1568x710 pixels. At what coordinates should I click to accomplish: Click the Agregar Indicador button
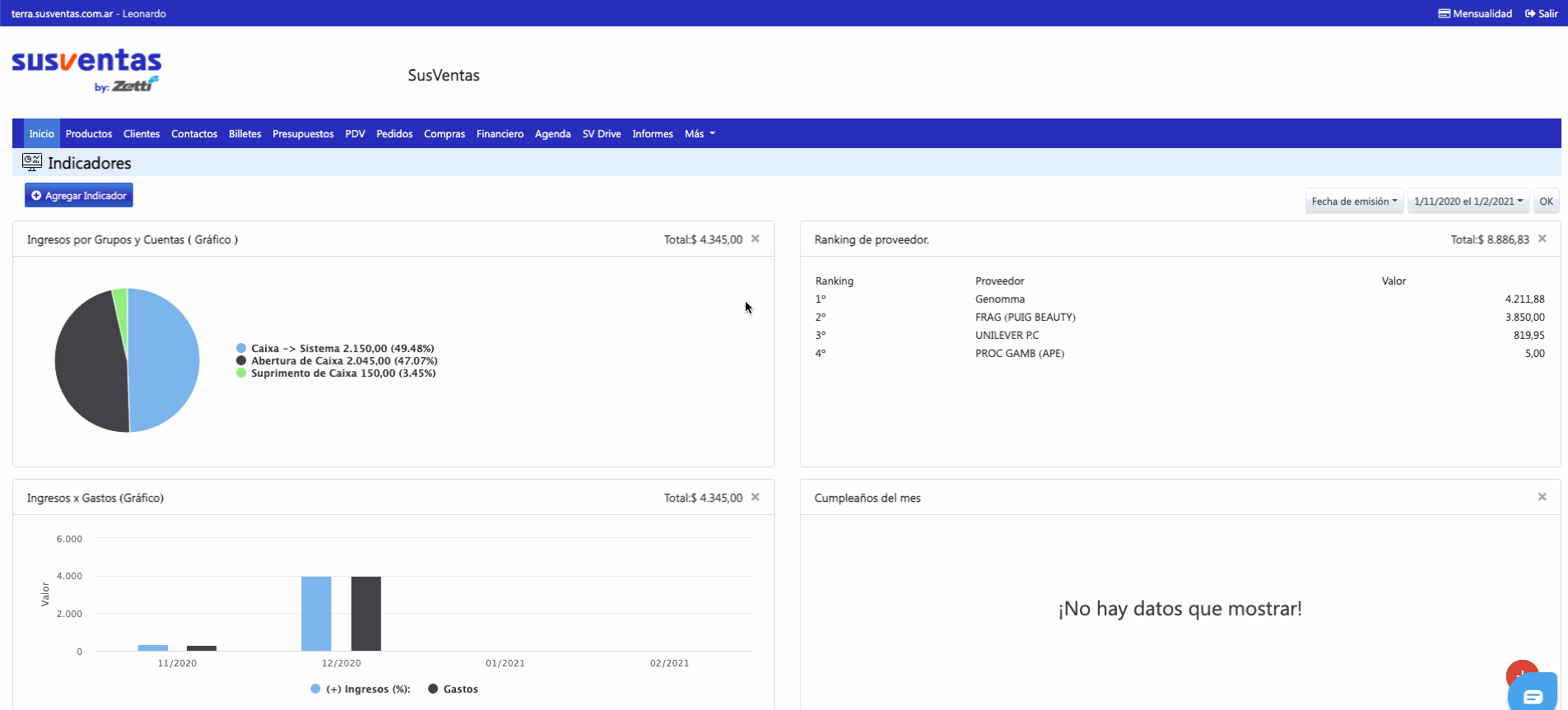[x=79, y=195]
